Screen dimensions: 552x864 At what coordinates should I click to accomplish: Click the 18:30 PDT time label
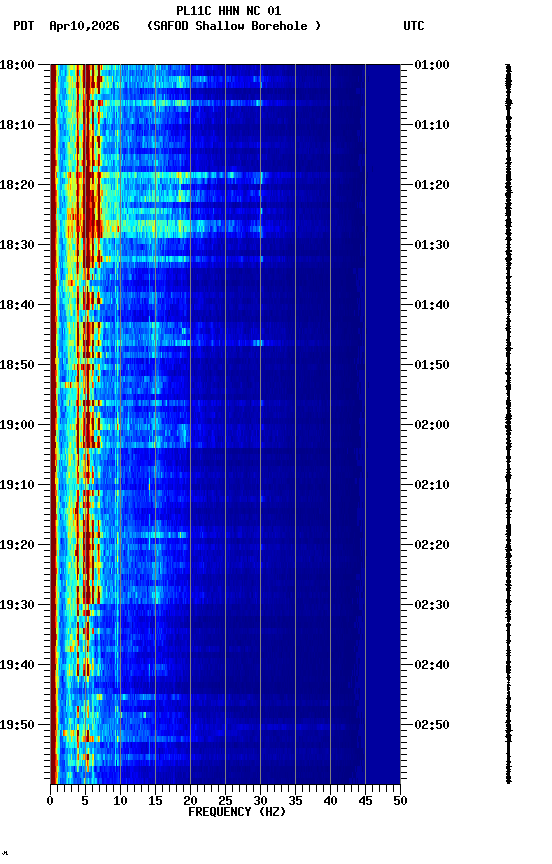point(17,245)
